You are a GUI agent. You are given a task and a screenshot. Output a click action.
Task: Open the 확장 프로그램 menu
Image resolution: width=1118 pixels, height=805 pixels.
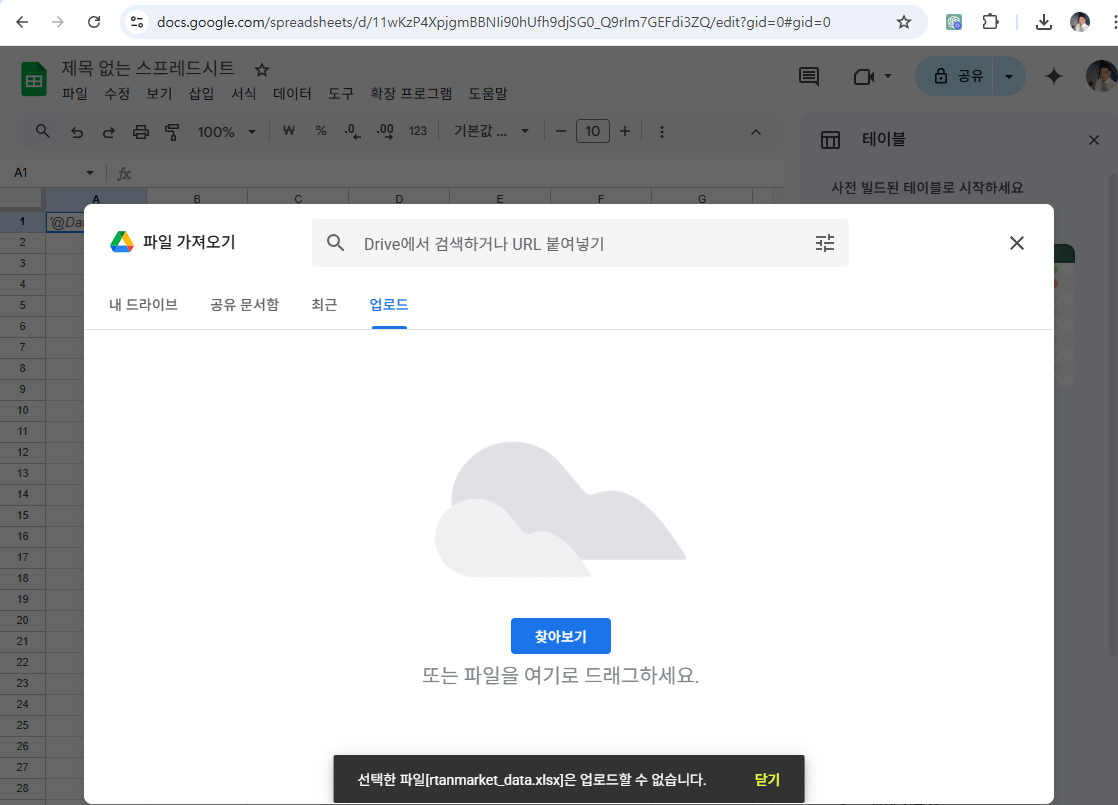(x=411, y=93)
